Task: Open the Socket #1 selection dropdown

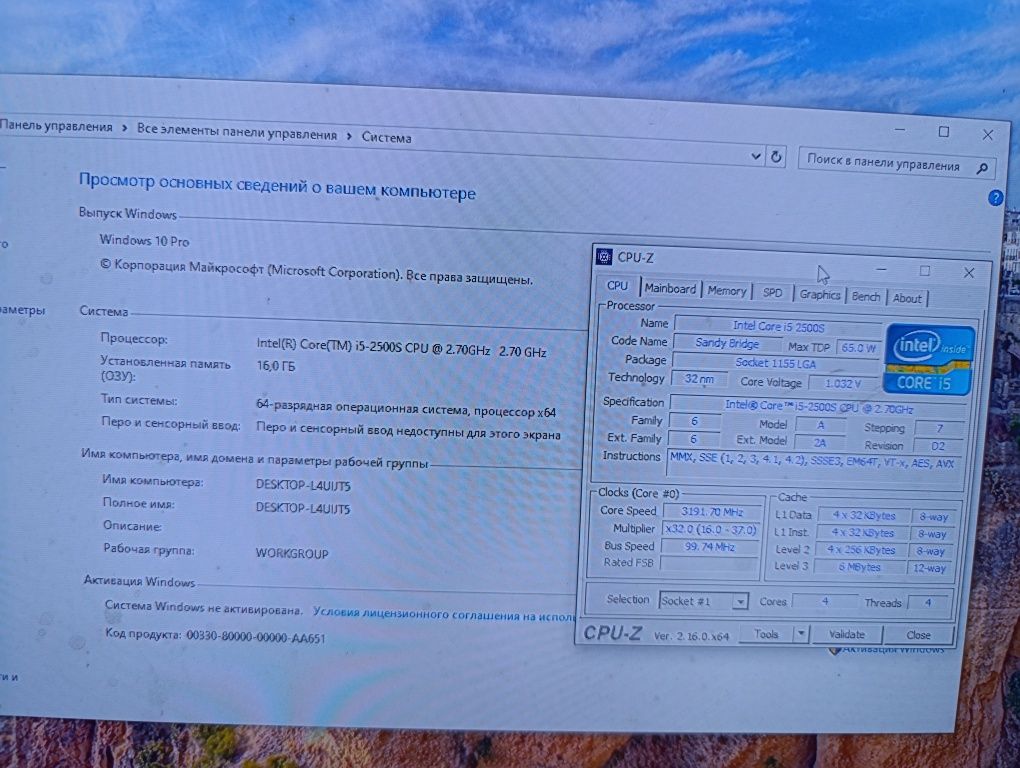Action: point(703,601)
